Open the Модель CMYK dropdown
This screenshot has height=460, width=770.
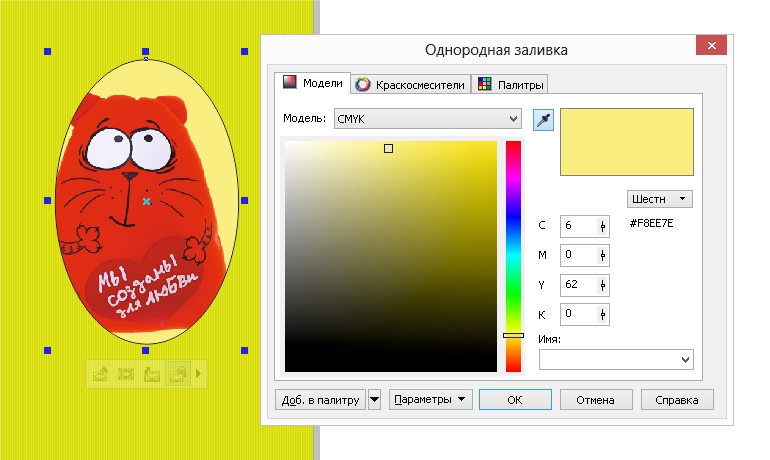[426, 119]
